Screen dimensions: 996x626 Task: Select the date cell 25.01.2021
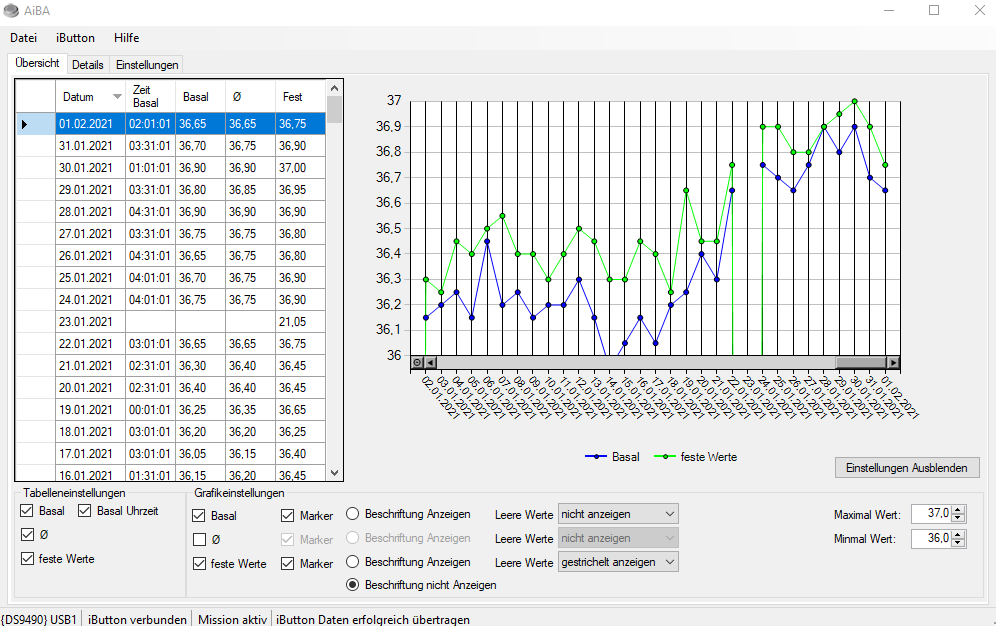90,278
